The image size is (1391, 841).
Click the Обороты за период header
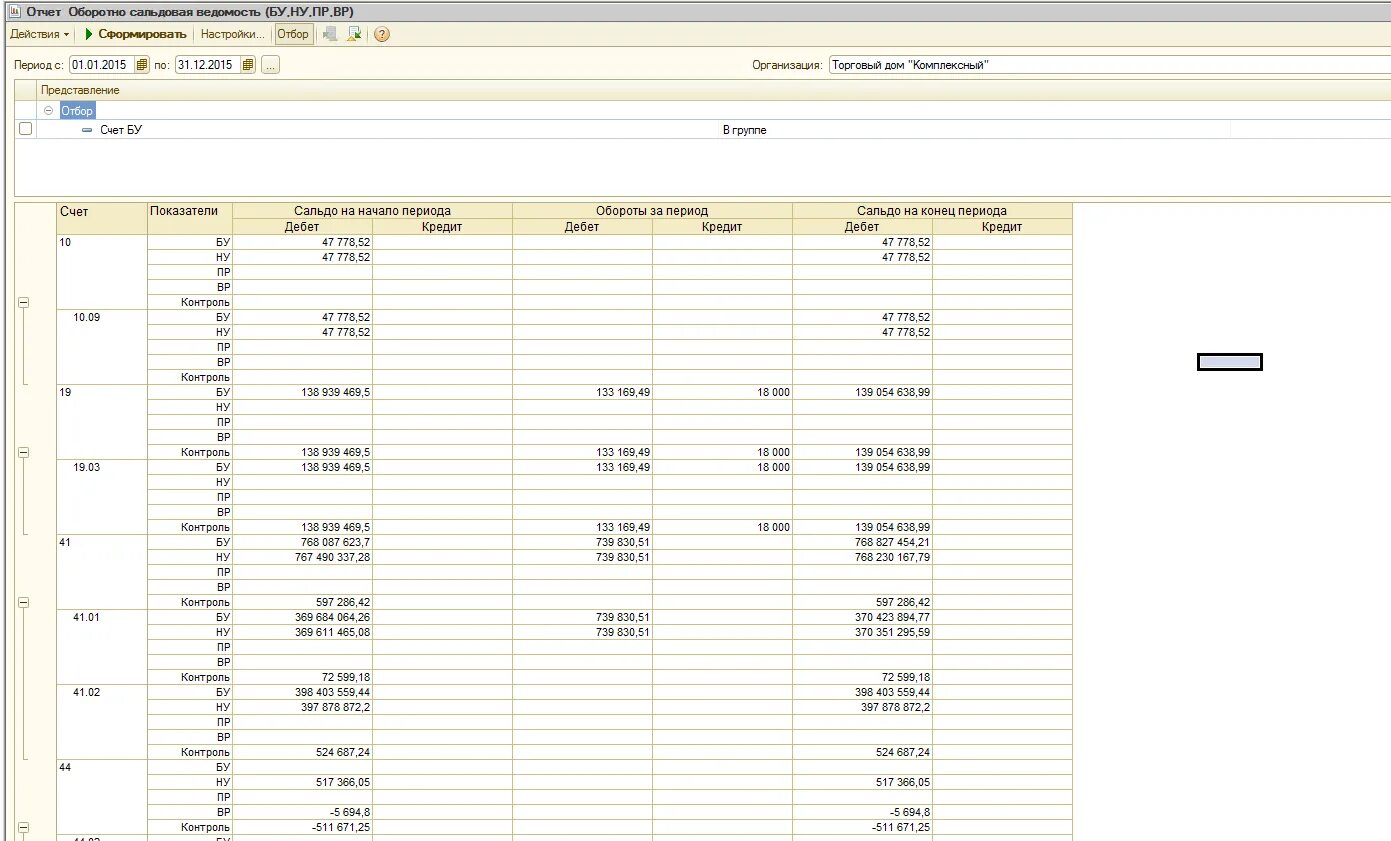click(x=652, y=211)
